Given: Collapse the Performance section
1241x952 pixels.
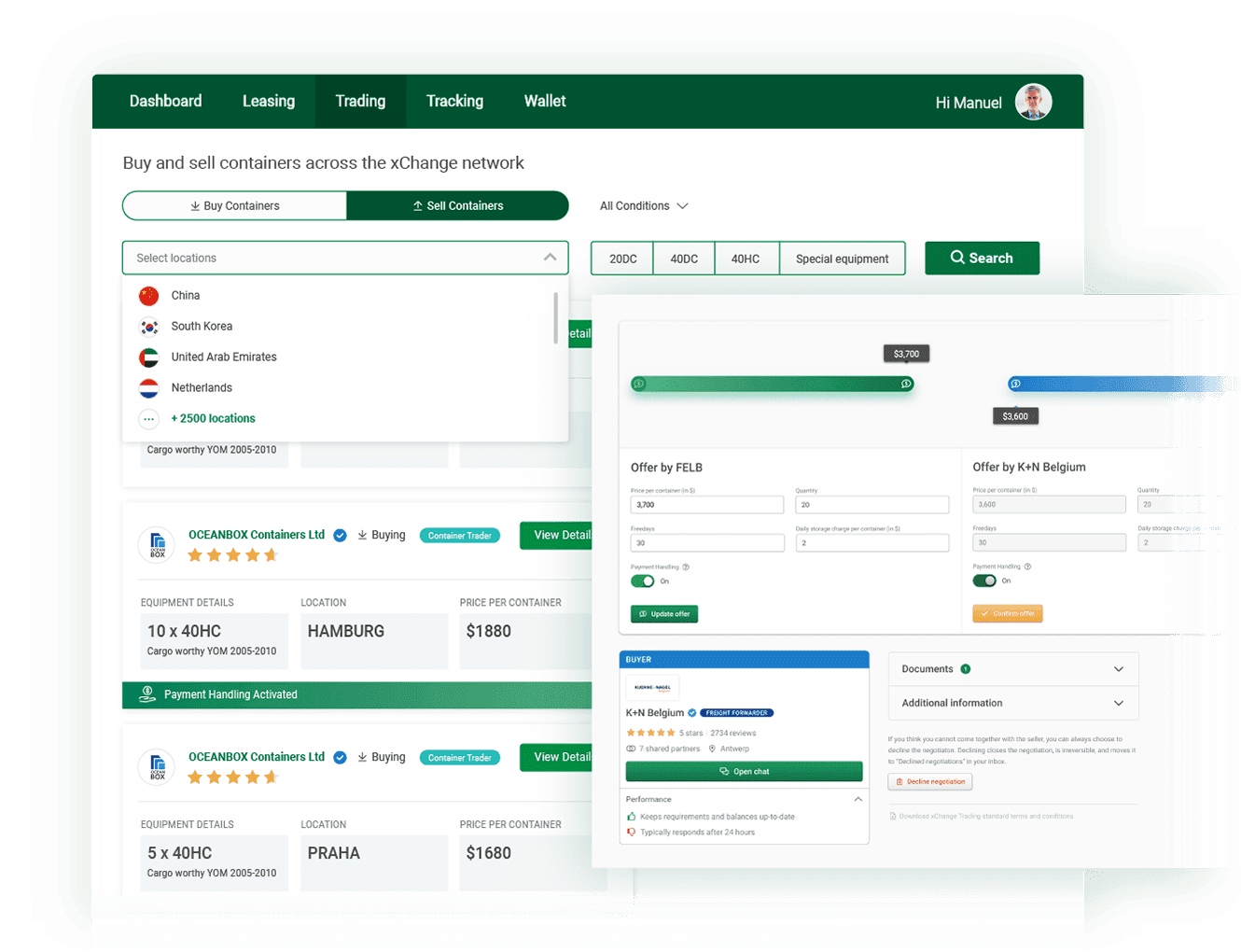Looking at the screenshot, I should [x=858, y=799].
